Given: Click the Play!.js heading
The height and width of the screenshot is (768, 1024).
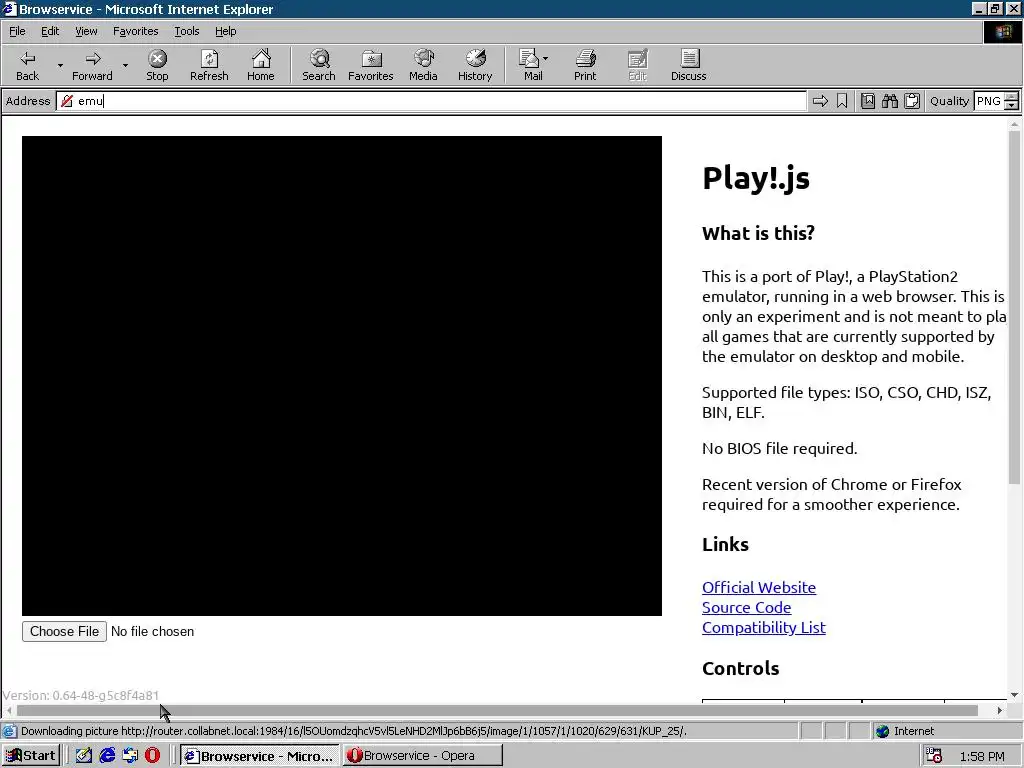Looking at the screenshot, I should 756,178.
